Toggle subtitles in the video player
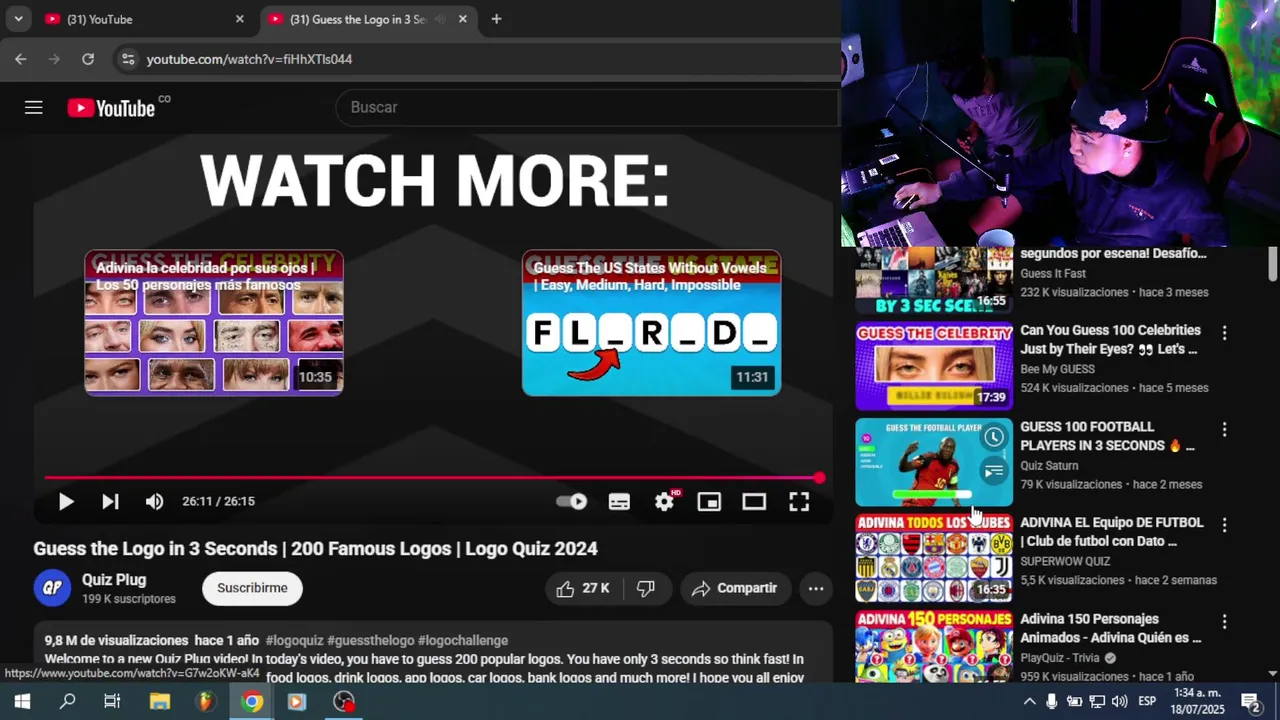The height and width of the screenshot is (720, 1280). [619, 502]
